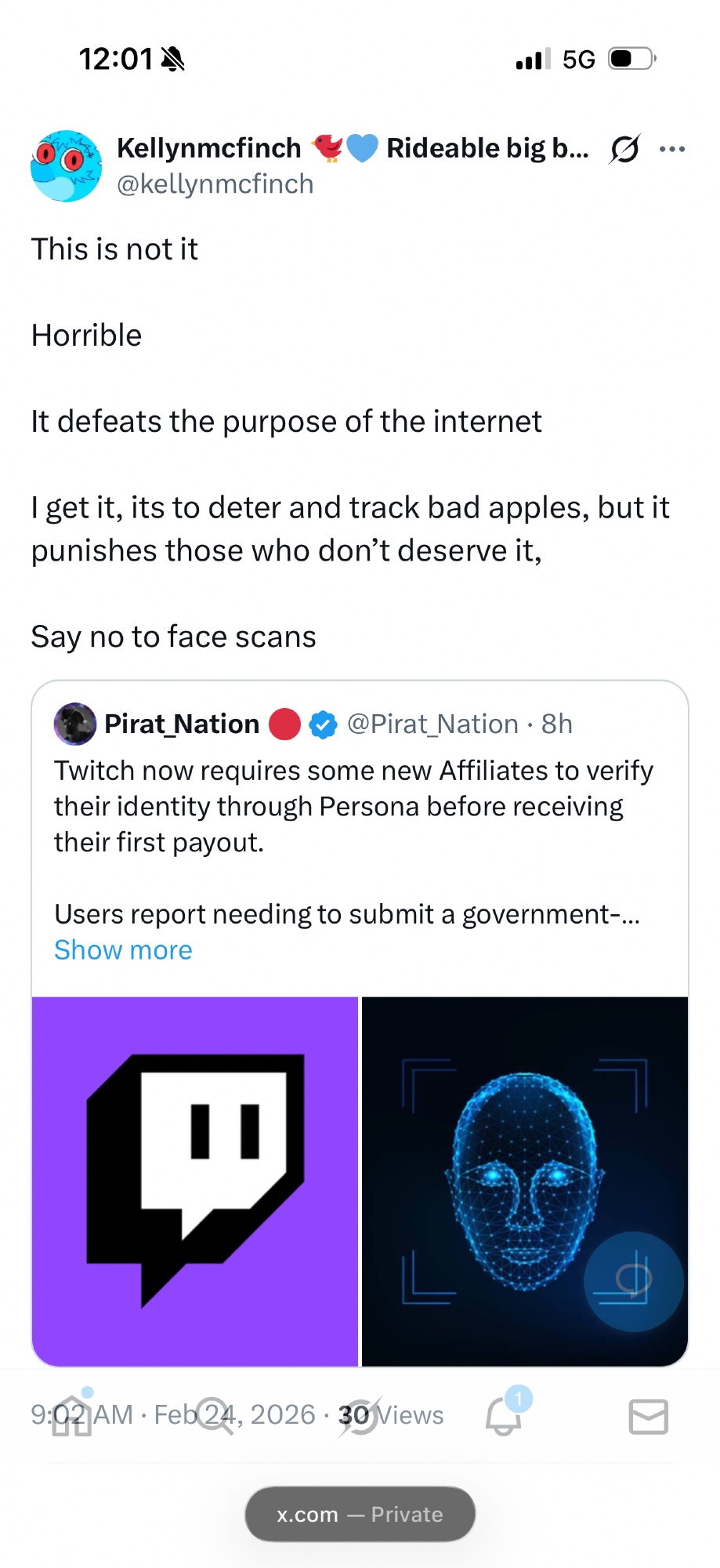Viewport: 720px width, 1568px height.
Task: Open the Messages envelope tab
Action: click(x=648, y=1417)
